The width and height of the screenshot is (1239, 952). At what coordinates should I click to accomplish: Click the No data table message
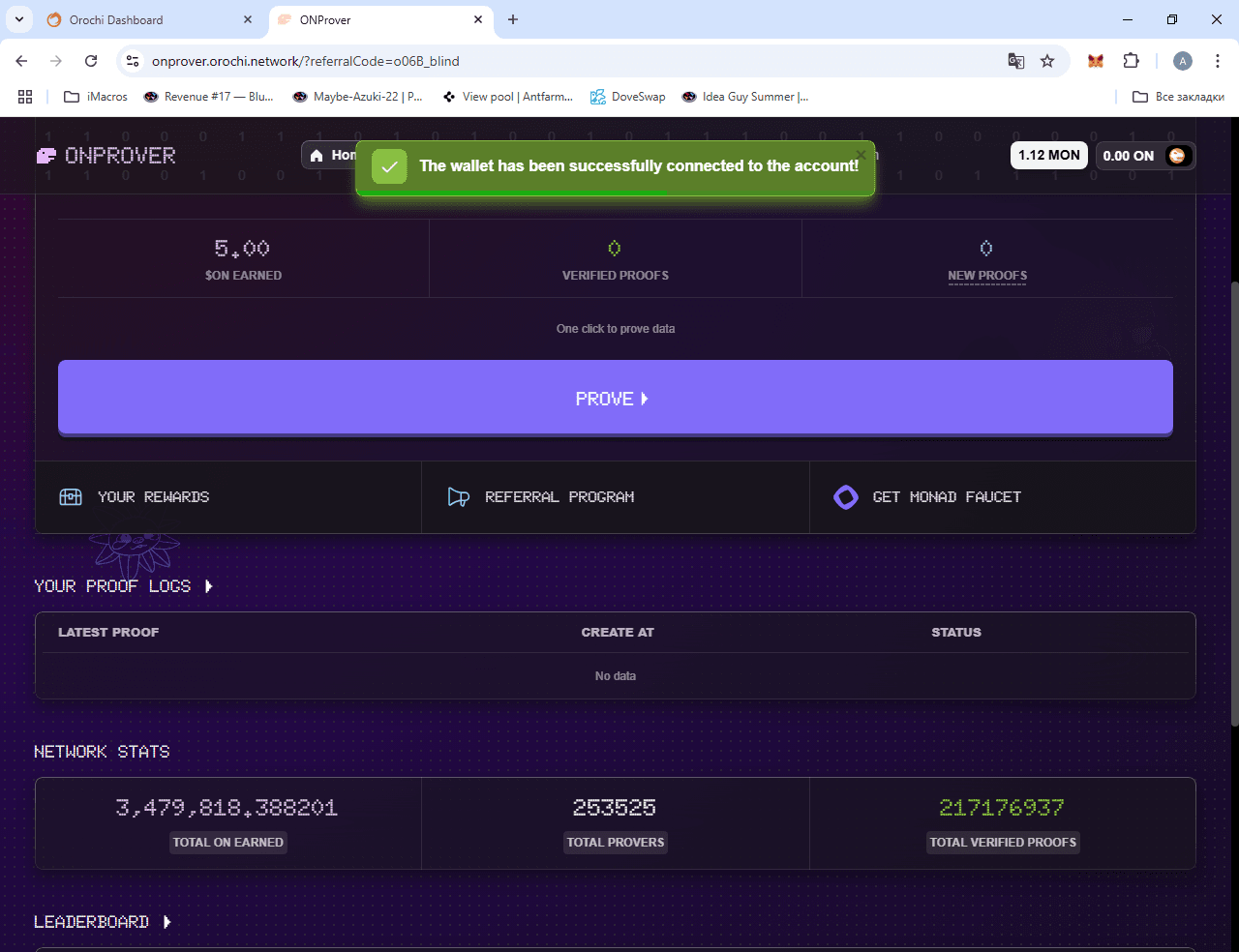click(x=616, y=676)
